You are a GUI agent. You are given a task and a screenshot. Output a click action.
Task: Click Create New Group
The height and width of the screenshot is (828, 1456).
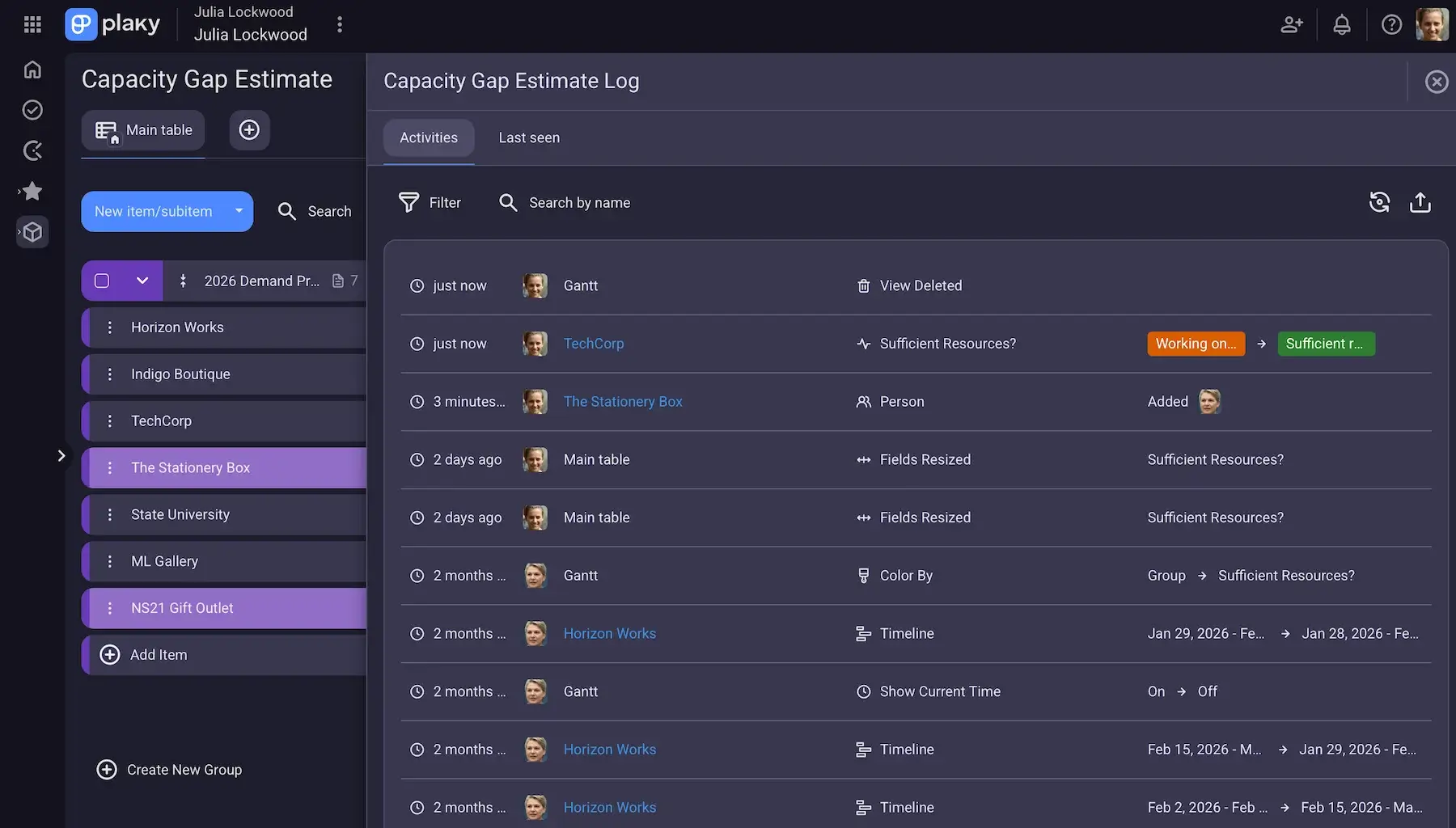(169, 770)
